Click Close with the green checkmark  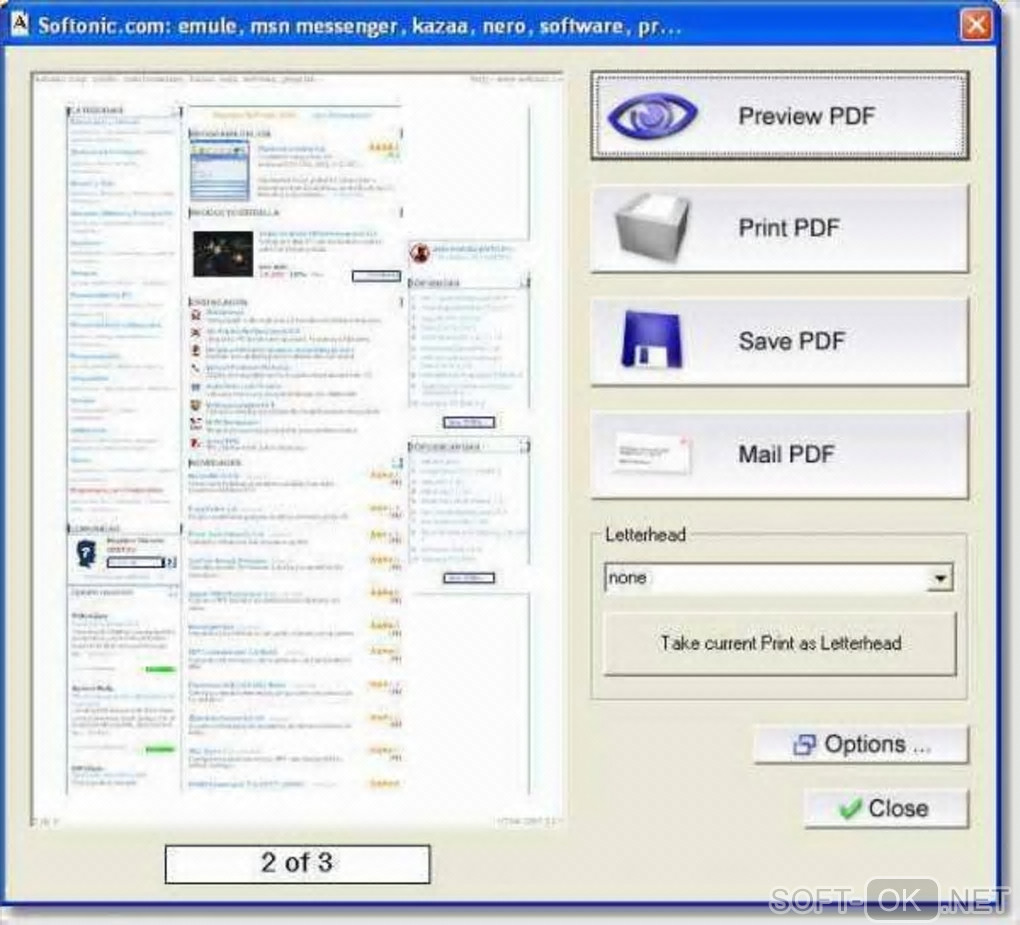click(x=886, y=809)
